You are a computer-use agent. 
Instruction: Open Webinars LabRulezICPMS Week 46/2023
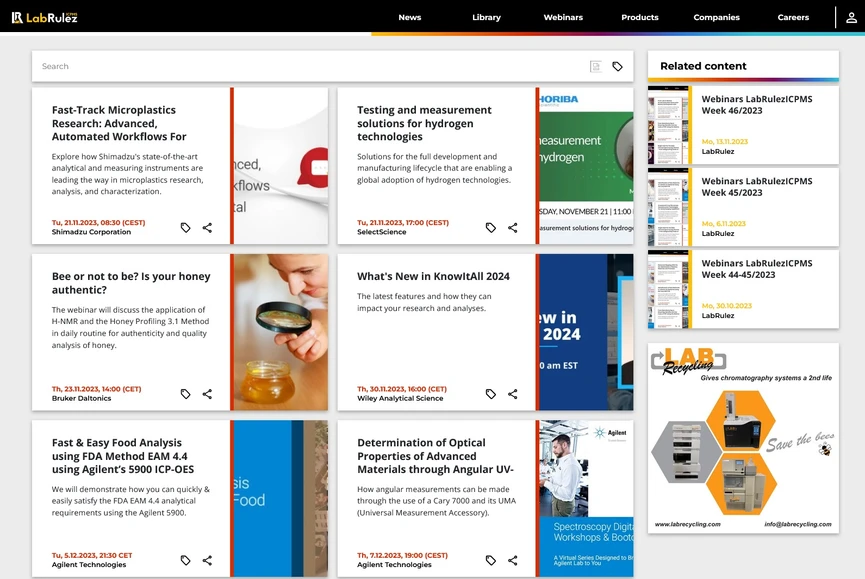[x=757, y=105]
